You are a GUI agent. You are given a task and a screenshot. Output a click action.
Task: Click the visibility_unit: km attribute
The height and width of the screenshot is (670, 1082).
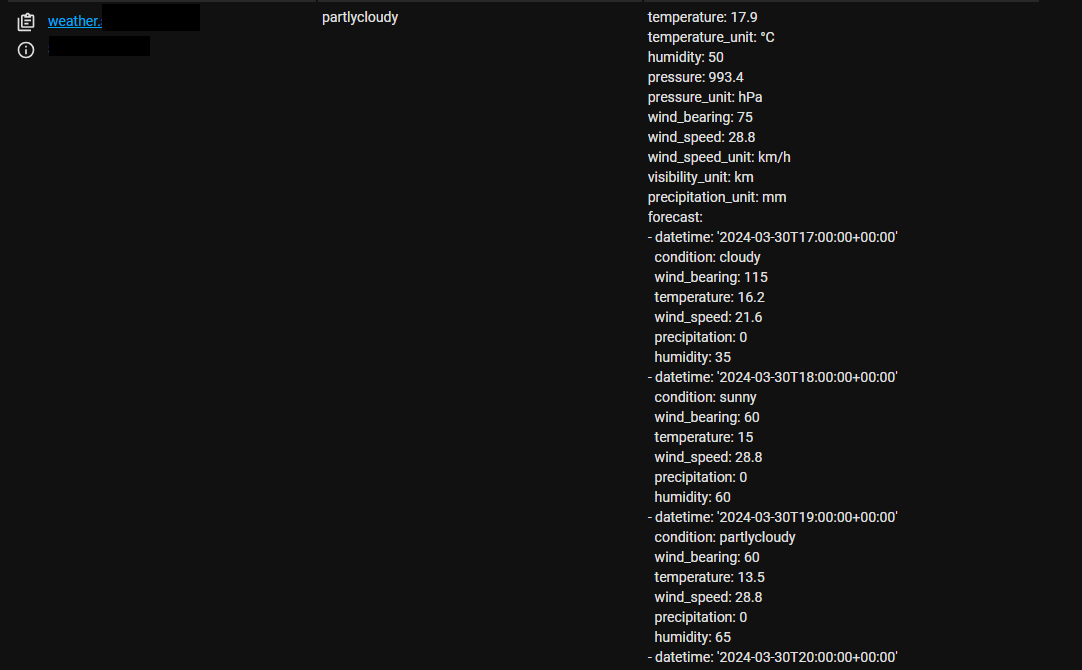(x=700, y=177)
